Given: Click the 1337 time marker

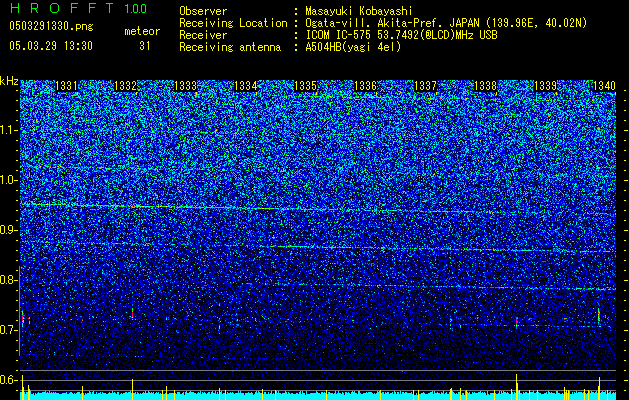Looking at the screenshot, I should [x=425, y=86].
